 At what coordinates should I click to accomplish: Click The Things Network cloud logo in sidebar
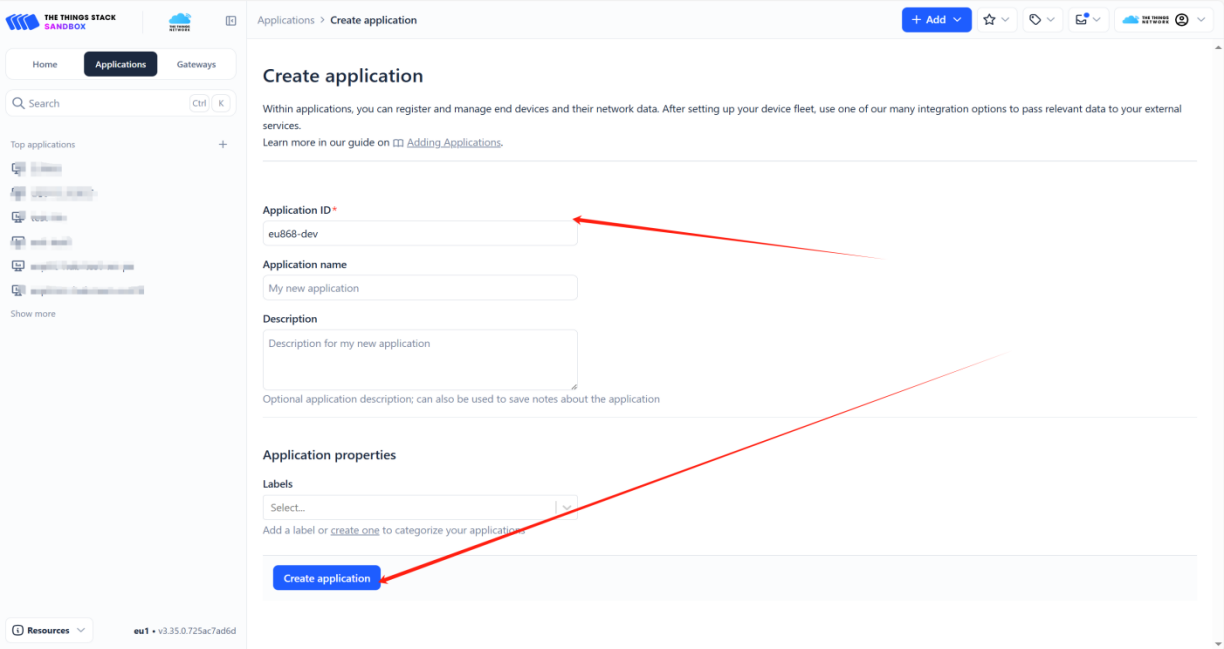[180, 21]
